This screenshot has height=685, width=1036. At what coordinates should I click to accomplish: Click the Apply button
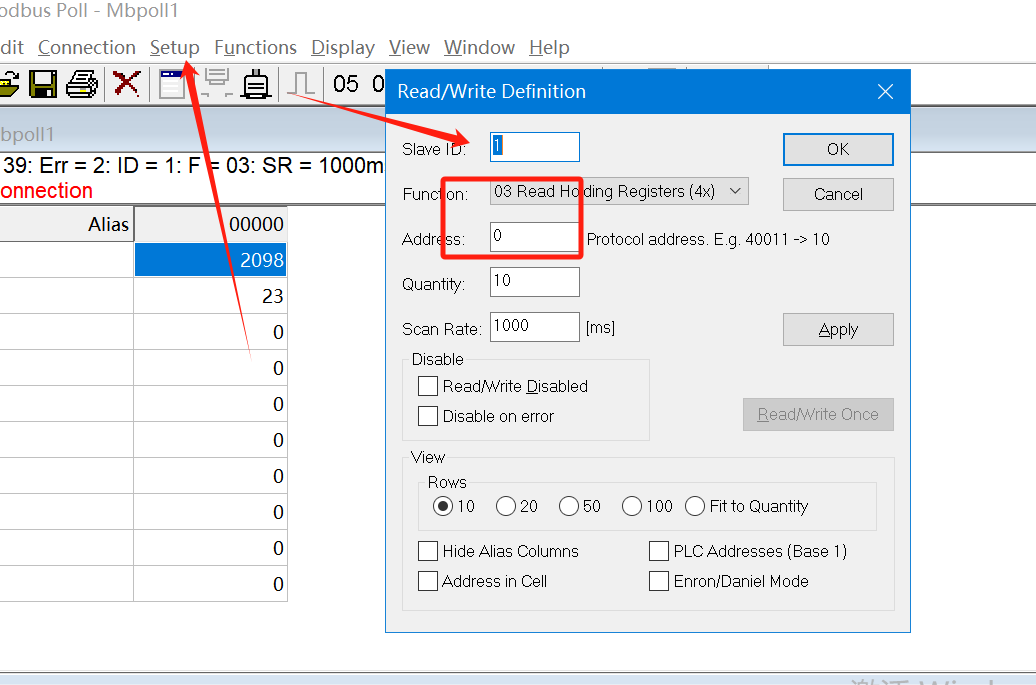tap(838, 329)
